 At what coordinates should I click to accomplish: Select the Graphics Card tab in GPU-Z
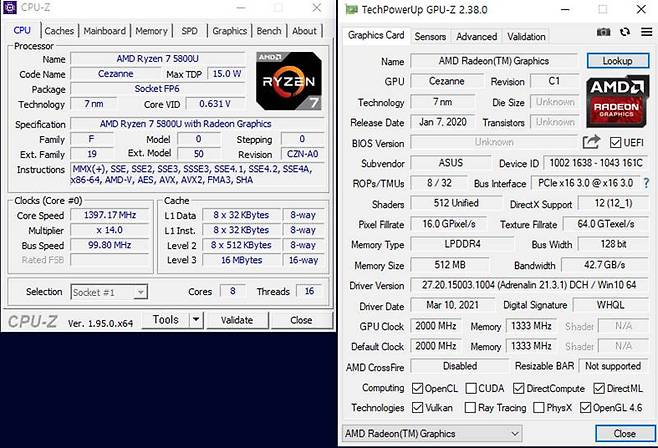[x=376, y=35]
